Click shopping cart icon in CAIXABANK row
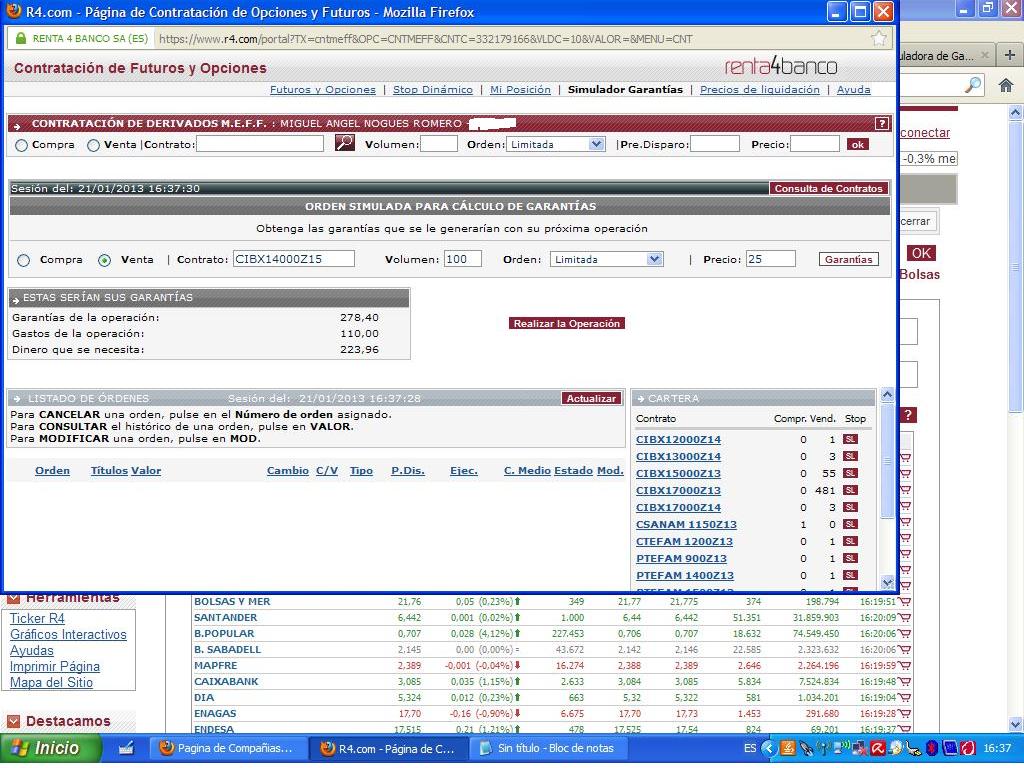 904,682
